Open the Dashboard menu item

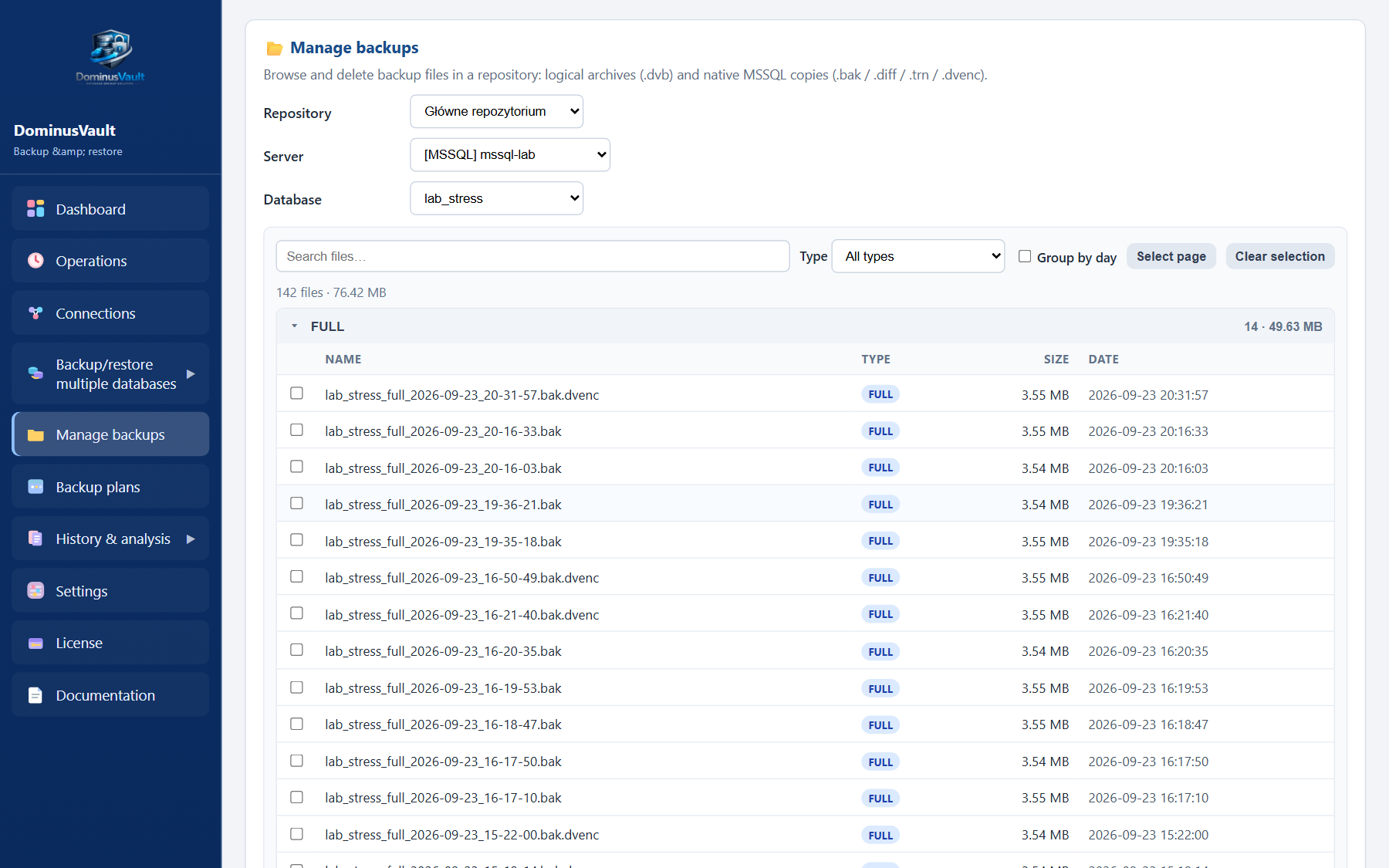pos(110,208)
